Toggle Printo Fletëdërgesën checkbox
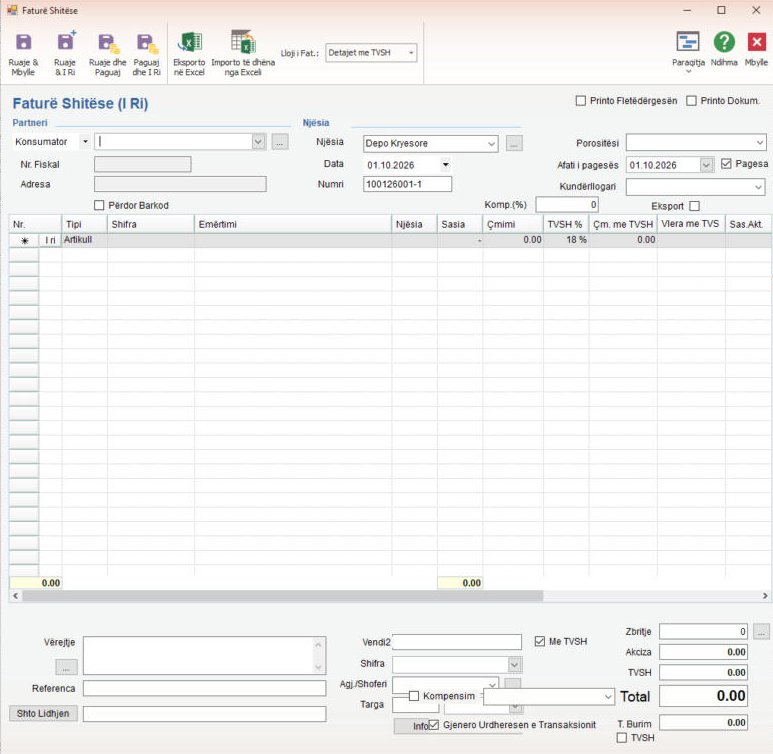 point(581,101)
